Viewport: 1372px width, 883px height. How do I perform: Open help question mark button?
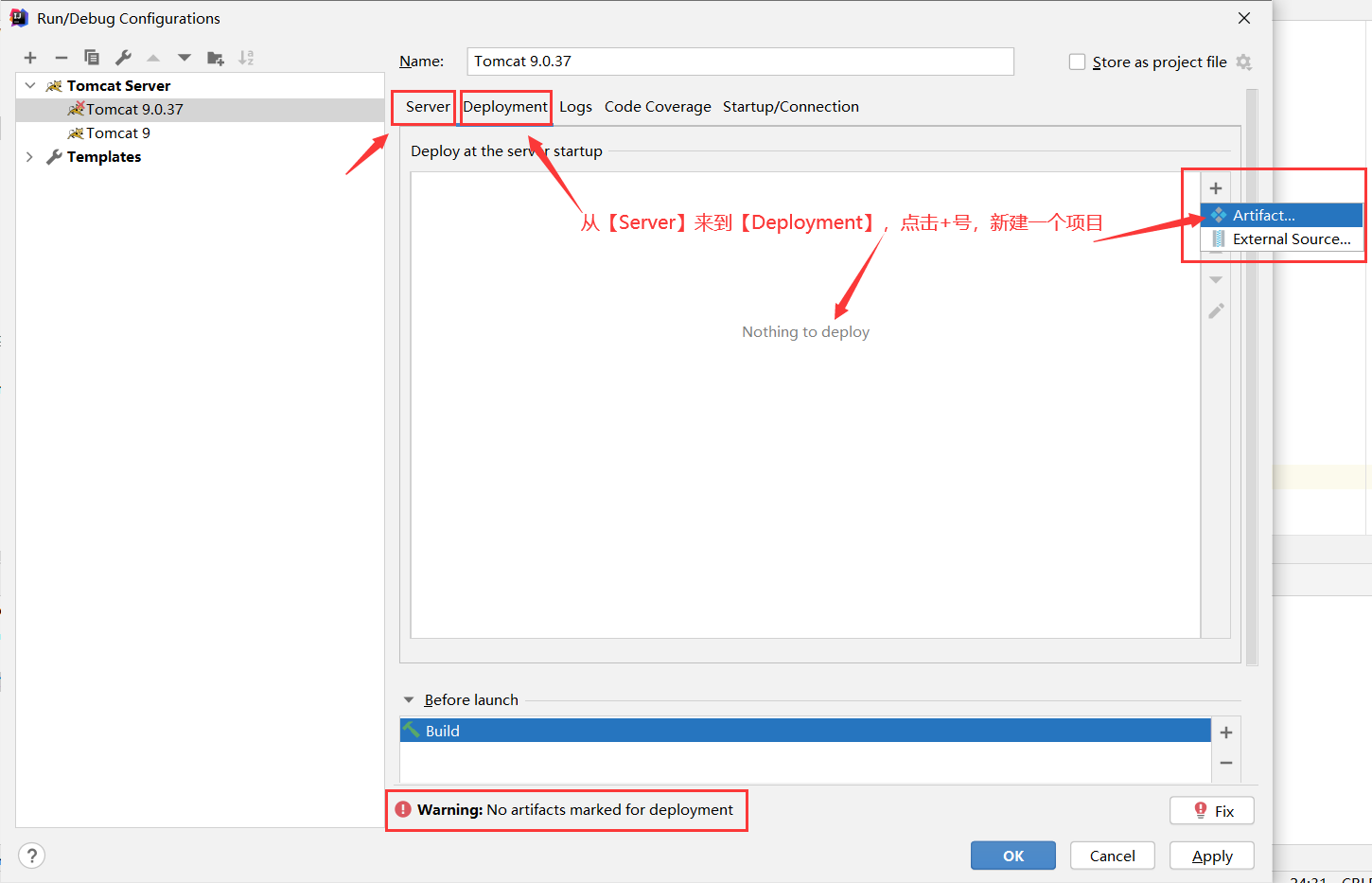(x=31, y=856)
